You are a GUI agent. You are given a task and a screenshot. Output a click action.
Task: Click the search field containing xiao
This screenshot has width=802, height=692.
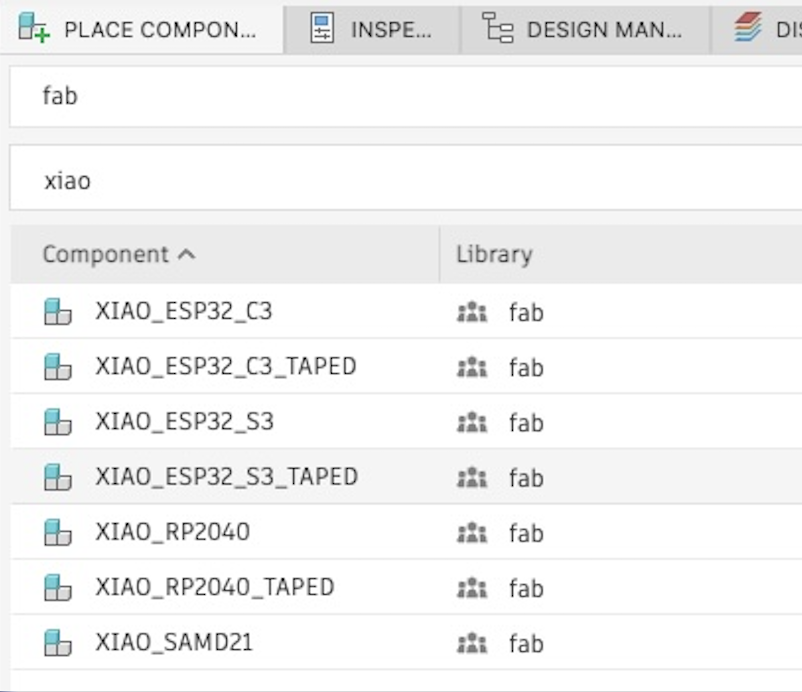[400, 181]
